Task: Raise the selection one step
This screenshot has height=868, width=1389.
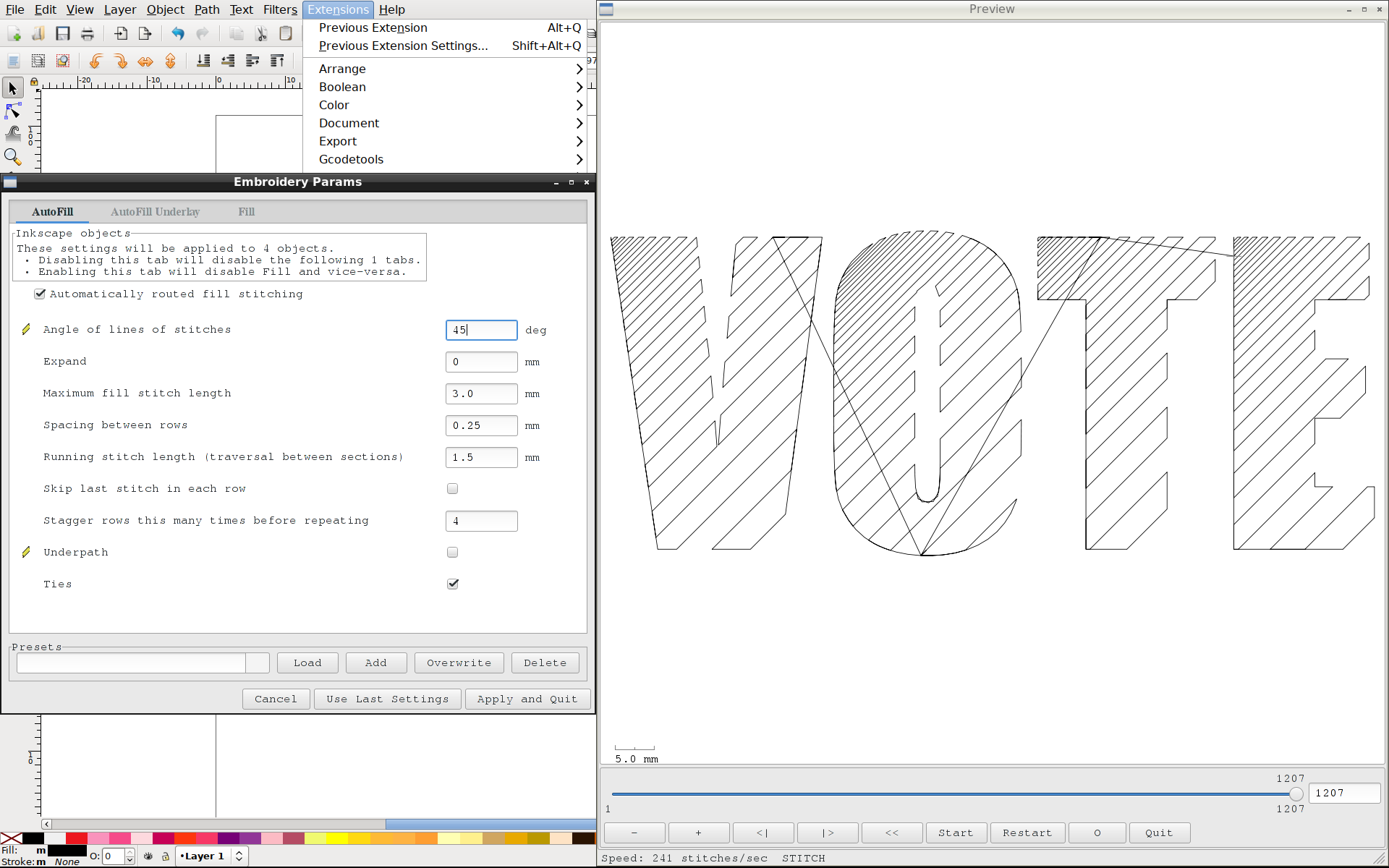Action: (252, 61)
